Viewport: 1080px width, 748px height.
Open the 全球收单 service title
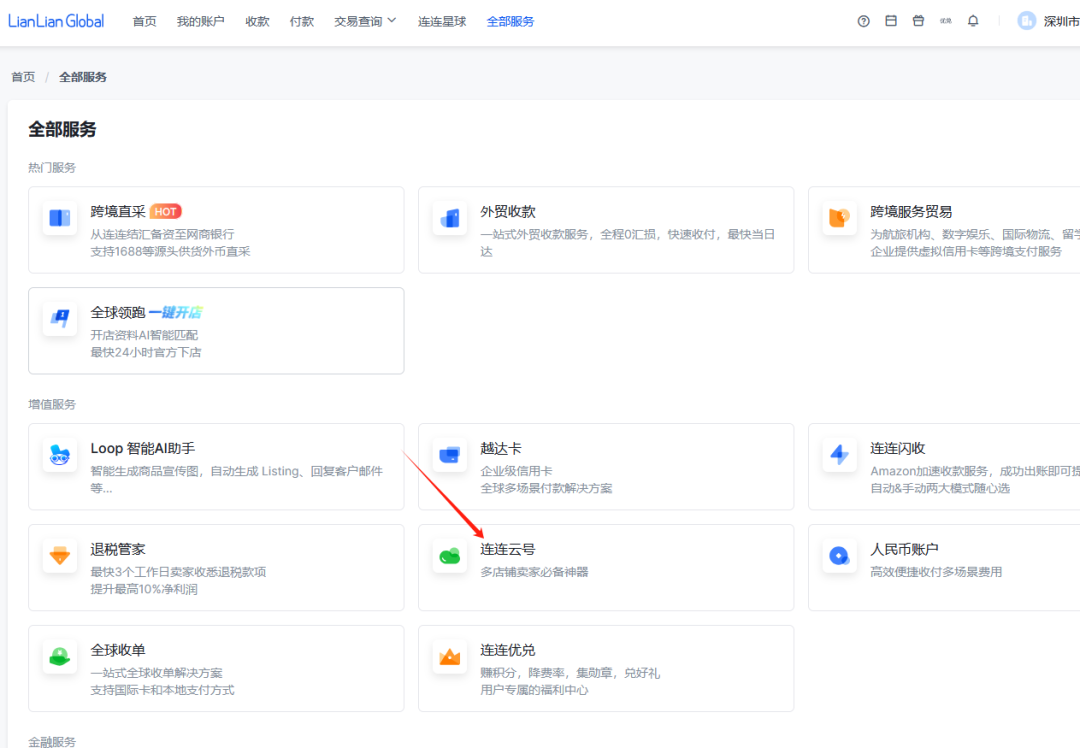point(118,650)
